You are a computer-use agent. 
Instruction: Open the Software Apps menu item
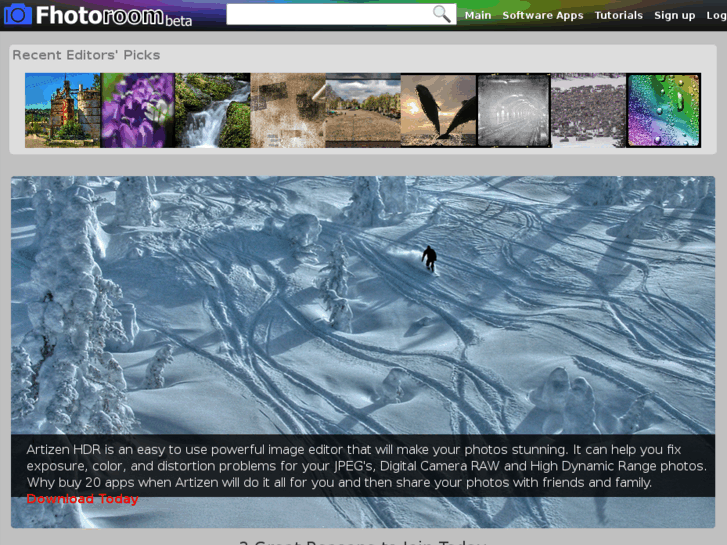tap(542, 15)
